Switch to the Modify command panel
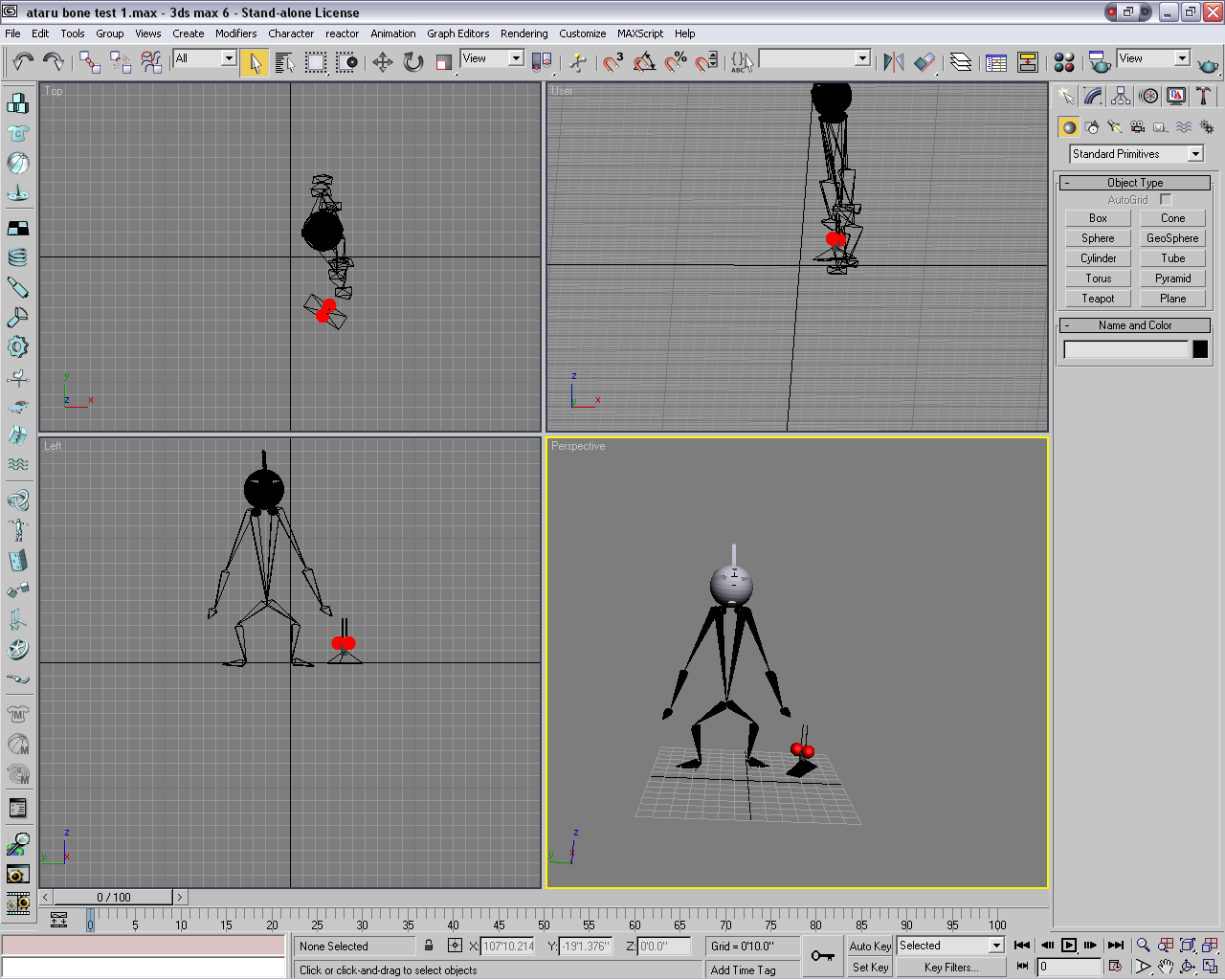 pos(1093,96)
